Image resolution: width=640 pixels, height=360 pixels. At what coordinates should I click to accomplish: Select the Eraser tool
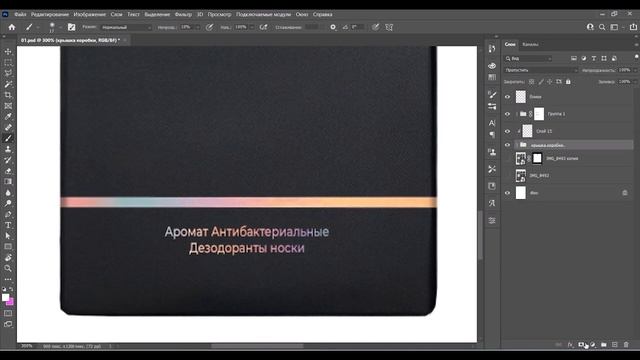(8, 171)
